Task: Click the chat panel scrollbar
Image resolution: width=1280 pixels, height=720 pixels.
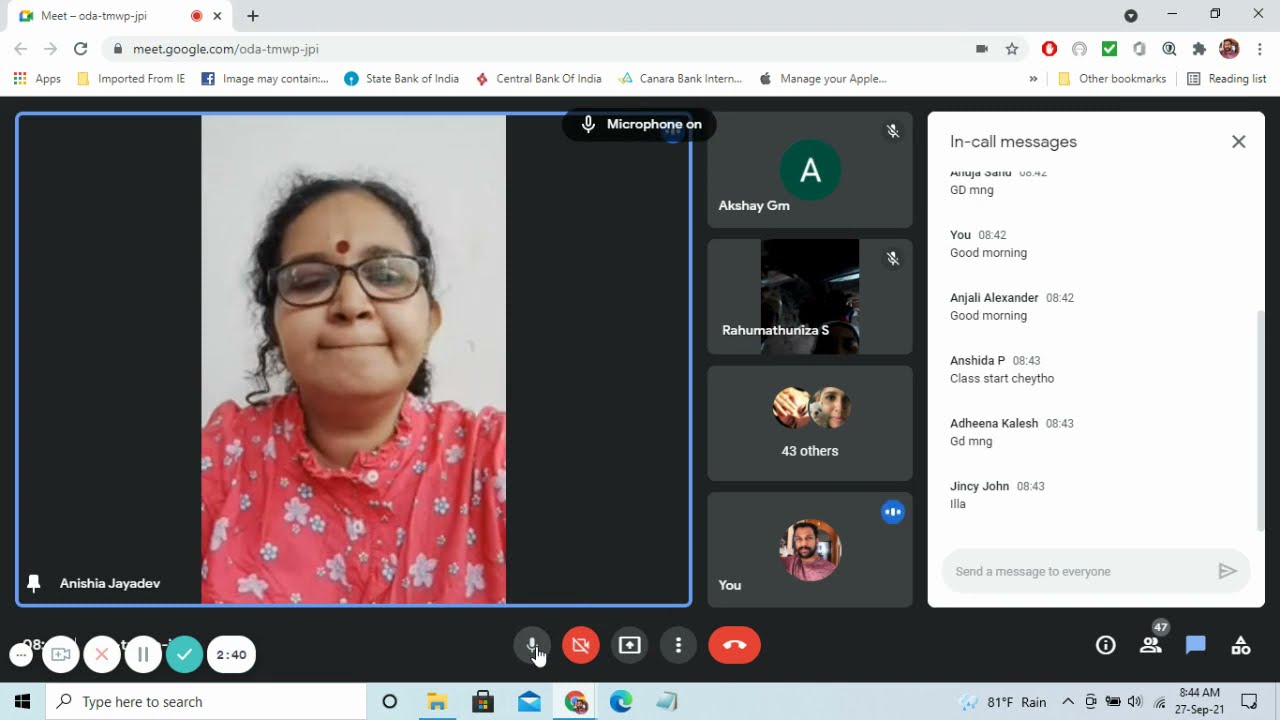Action: pos(1260,420)
